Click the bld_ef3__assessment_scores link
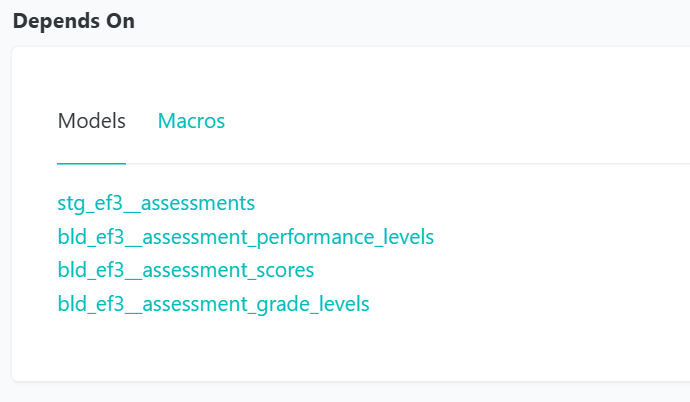Screen dimensions: 690x402 point(186,270)
